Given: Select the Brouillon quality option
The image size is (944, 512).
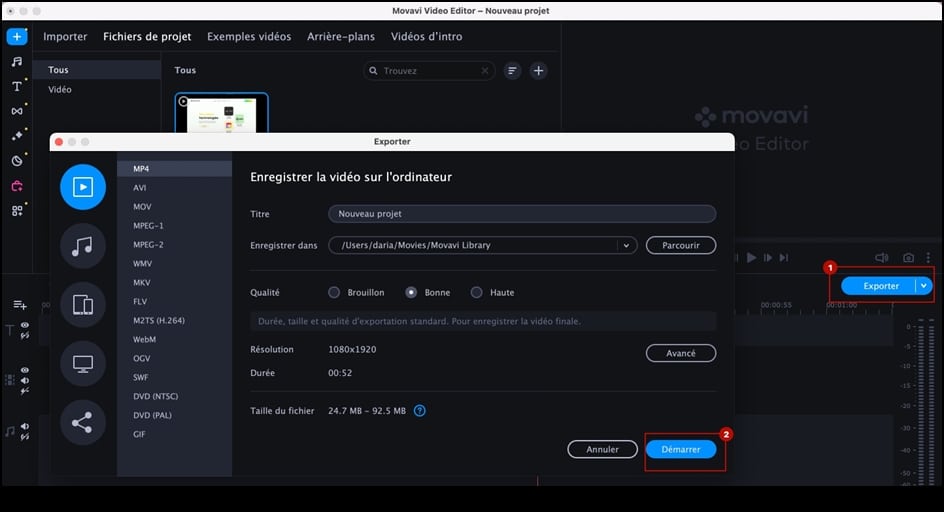Looking at the screenshot, I should (x=334, y=293).
